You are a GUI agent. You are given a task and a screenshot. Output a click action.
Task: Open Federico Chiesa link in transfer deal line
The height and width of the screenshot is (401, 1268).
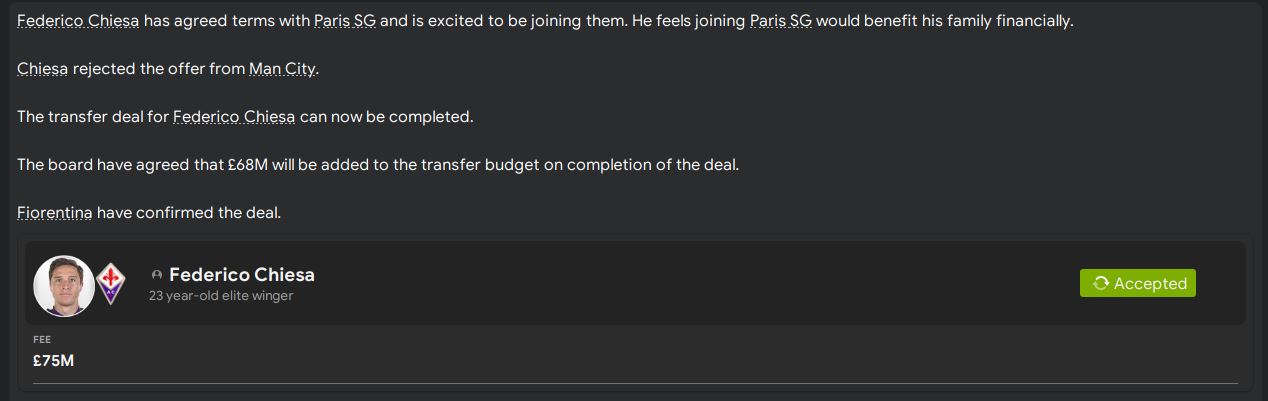234,117
